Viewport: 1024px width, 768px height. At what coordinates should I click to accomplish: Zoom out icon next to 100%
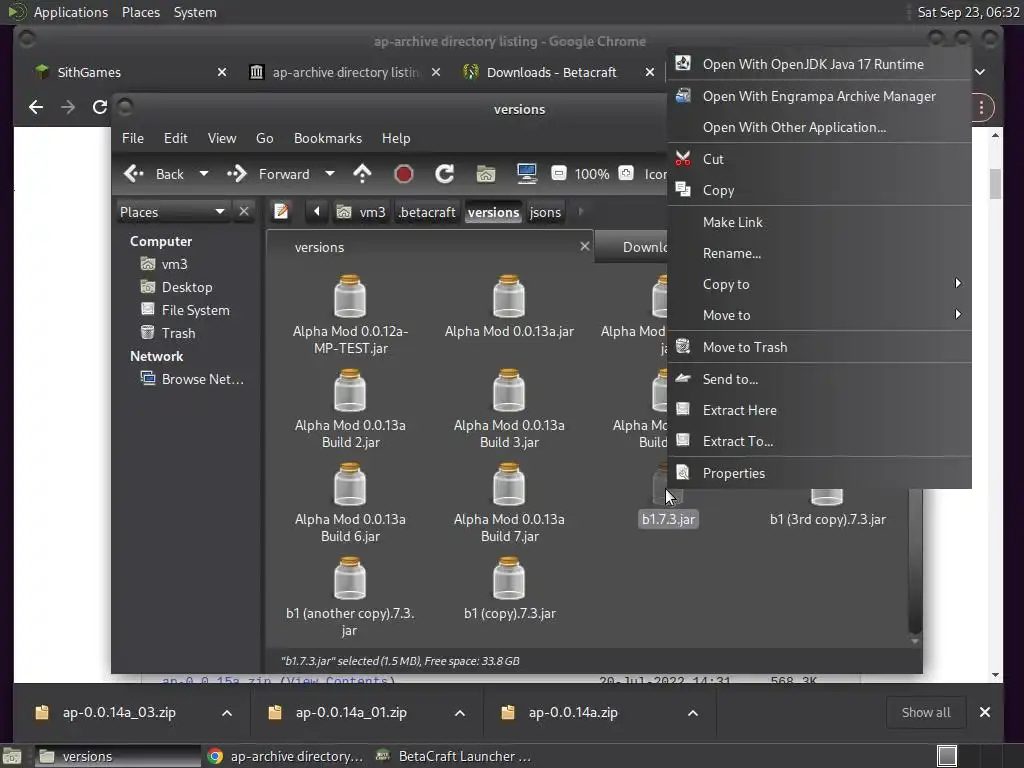(x=559, y=173)
